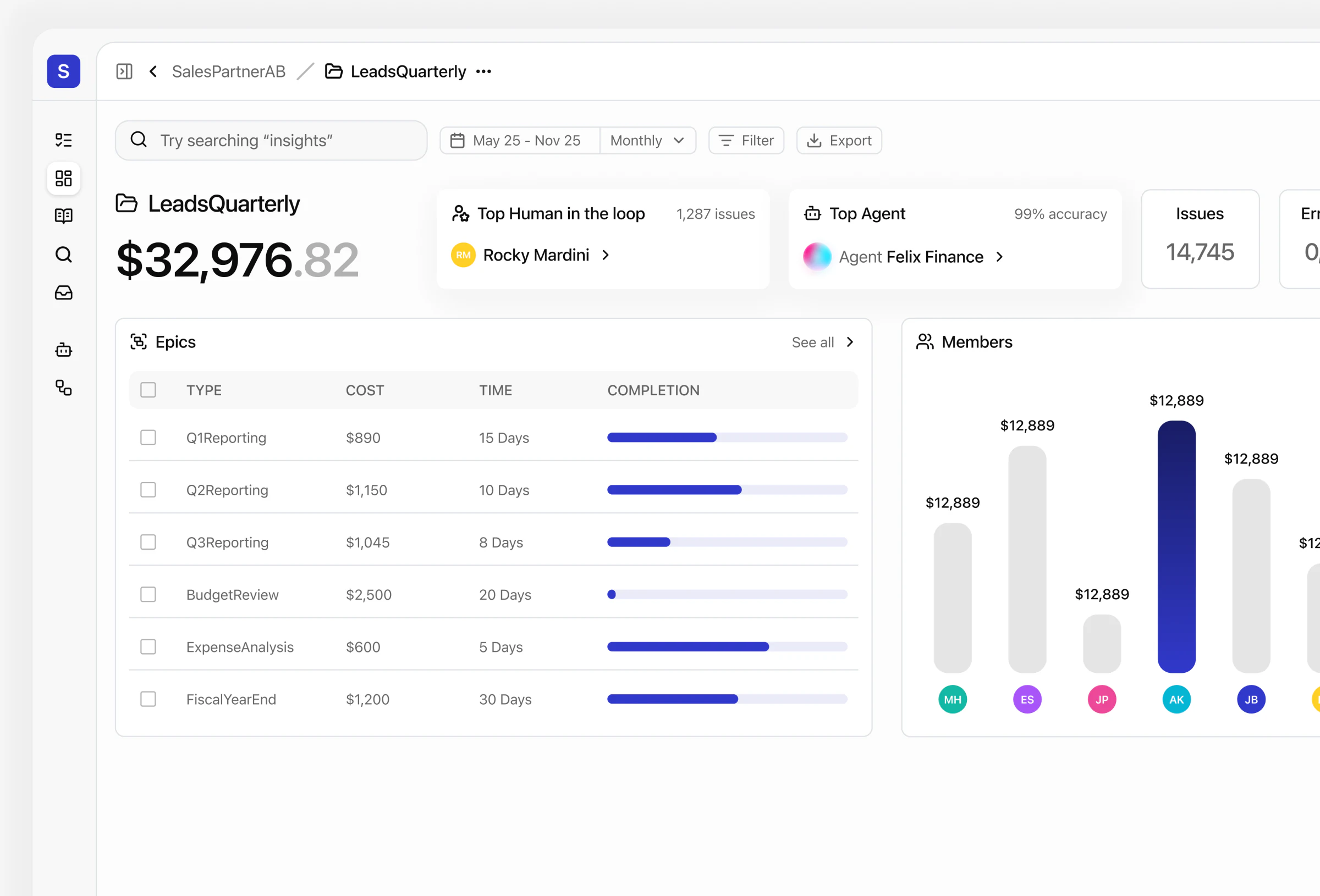The width and height of the screenshot is (1320, 896).
Task: Click the Q2Reporting epic name
Action: pyautogui.click(x=227, y=490)
